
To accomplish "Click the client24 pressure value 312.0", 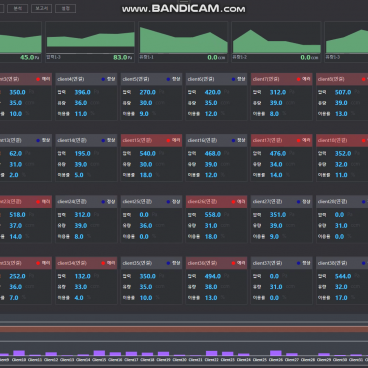I will tap(82, 215).
